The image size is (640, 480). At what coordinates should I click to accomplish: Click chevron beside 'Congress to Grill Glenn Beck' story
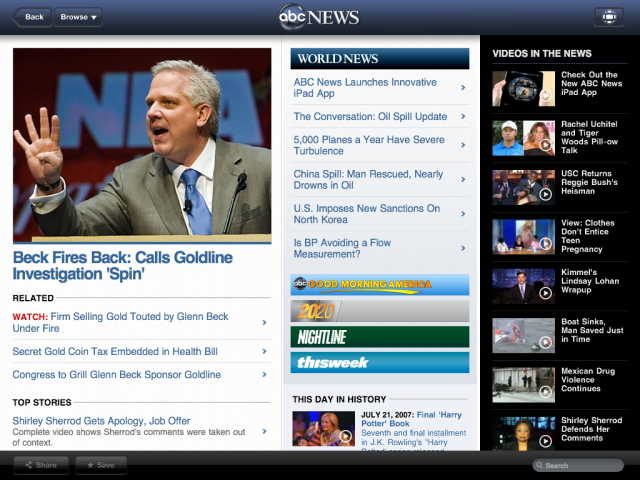tap(264, 375)
